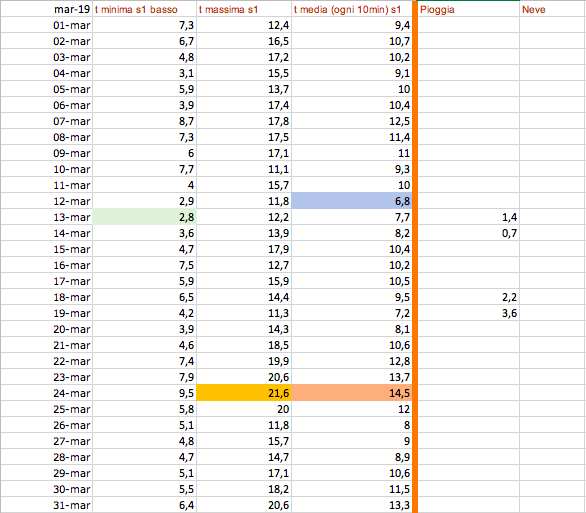Select the date cell 24-mar
Screen dimensions: 586x513
point(46,393)
